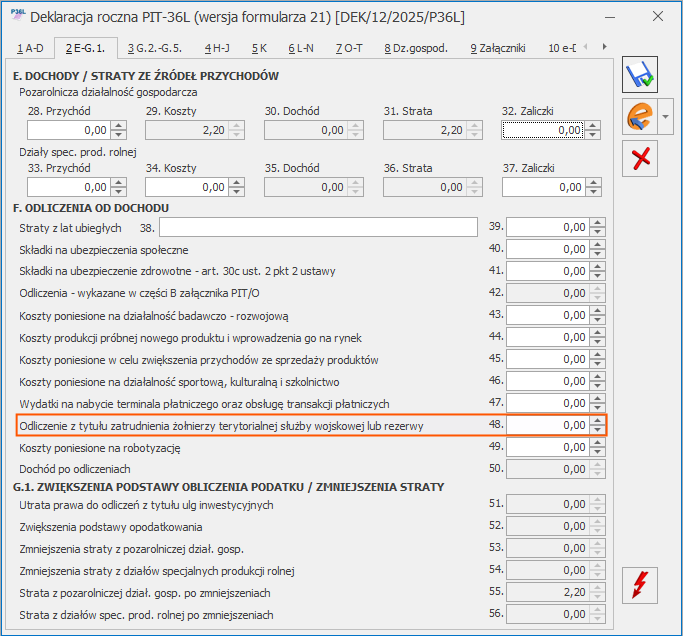Decrease field 40 value with down arrow

[x=598, y=254]
